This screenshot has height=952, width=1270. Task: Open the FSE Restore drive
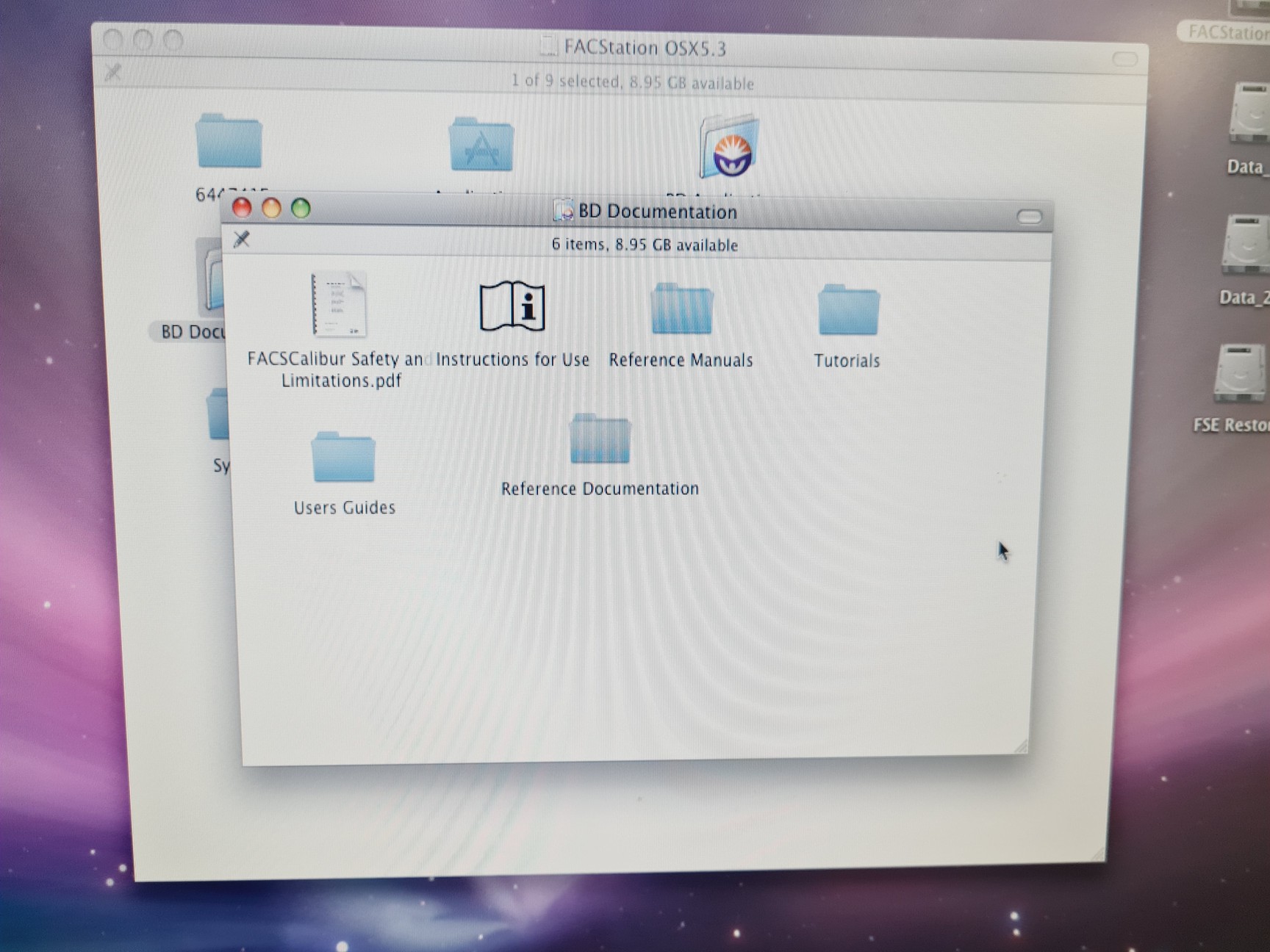[x=1242, y=371]
